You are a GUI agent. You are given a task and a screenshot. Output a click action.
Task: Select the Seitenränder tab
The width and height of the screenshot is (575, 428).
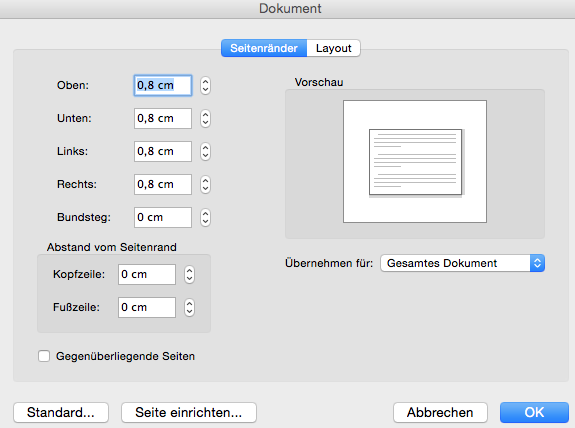264,48
